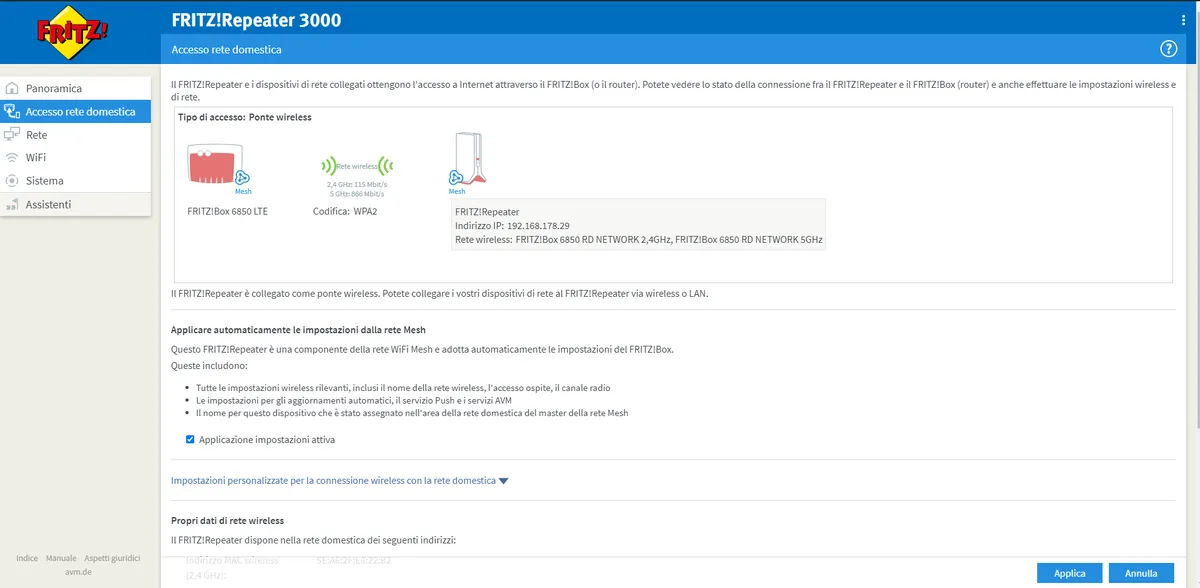Open the Manuale link in footer
The width and height of the screenshot is (1200, 588).
point(61,558)
